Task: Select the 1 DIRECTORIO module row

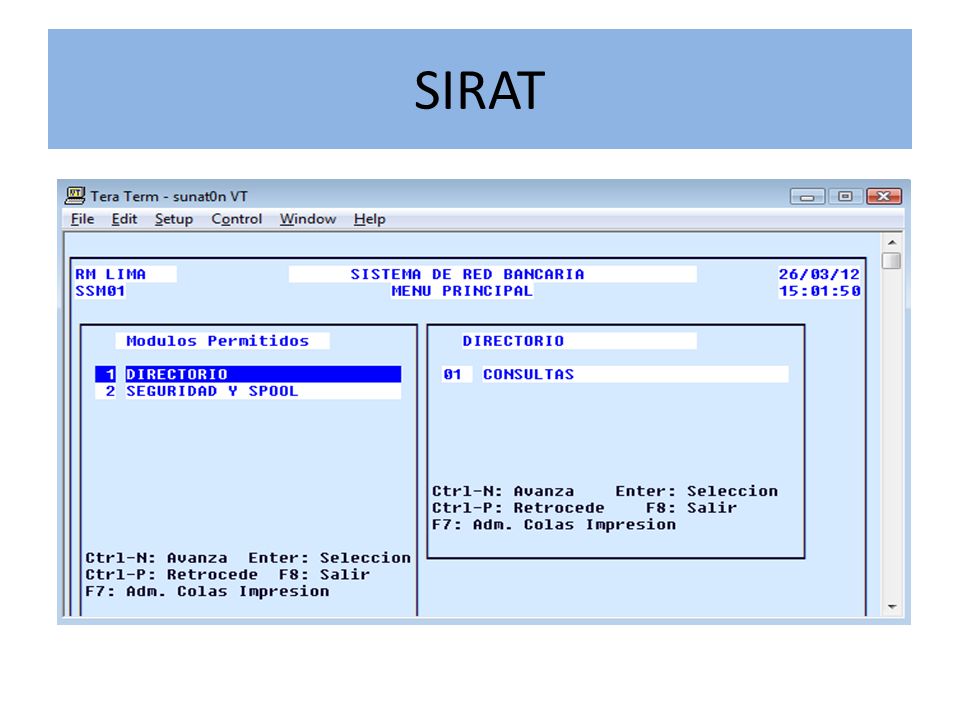Action: 248,374
